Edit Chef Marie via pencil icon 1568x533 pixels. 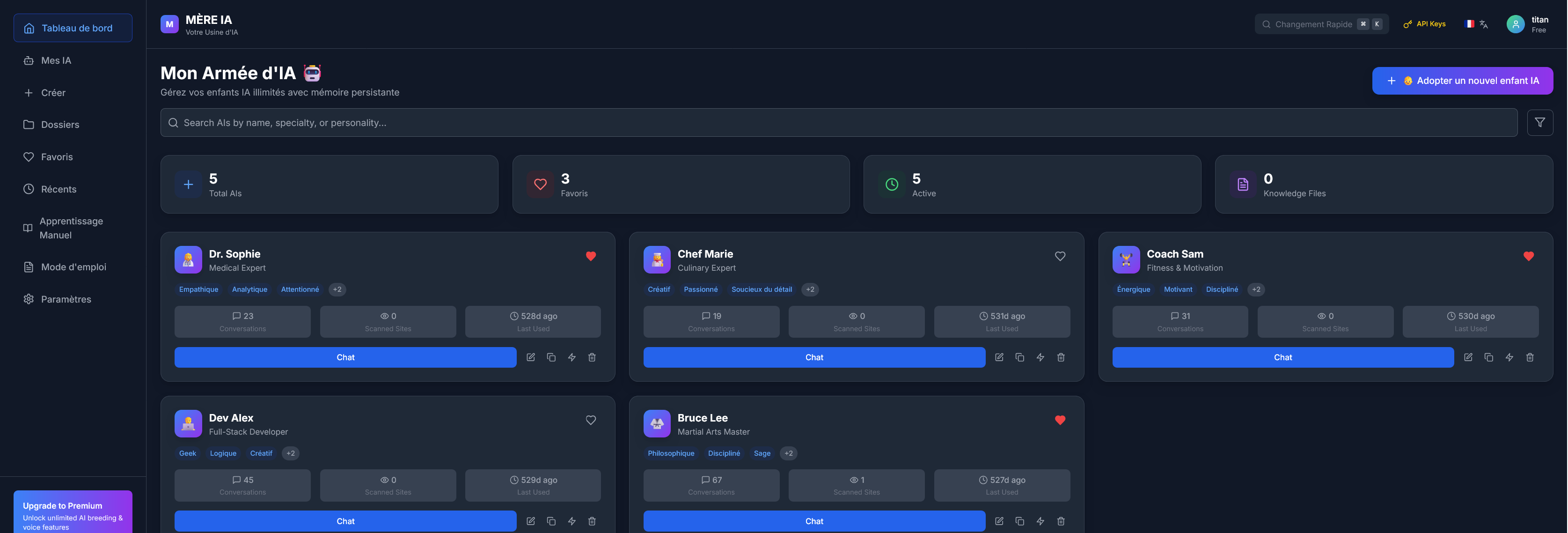[x=999, y=357]
